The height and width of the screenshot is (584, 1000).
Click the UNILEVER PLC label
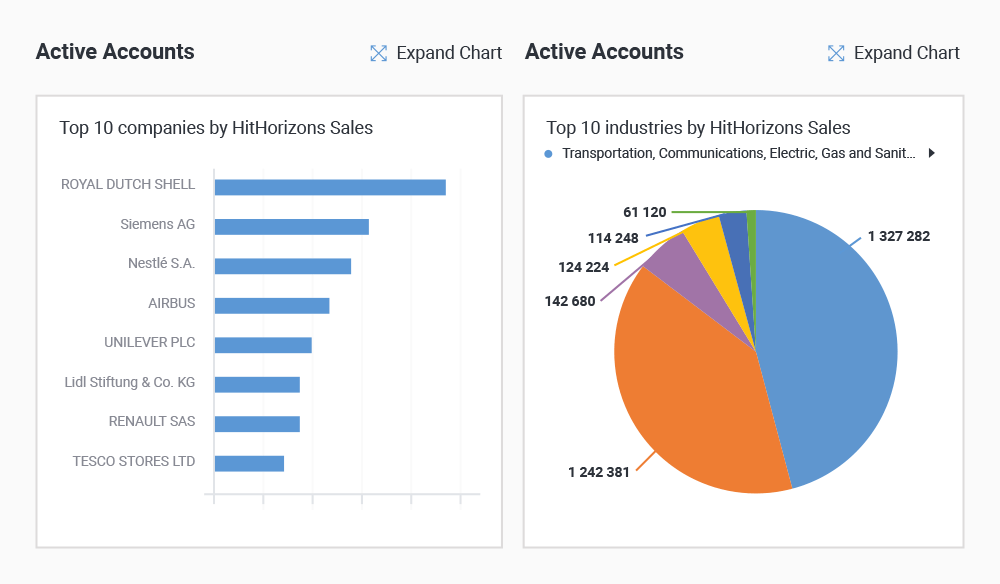tap(150, 342)
